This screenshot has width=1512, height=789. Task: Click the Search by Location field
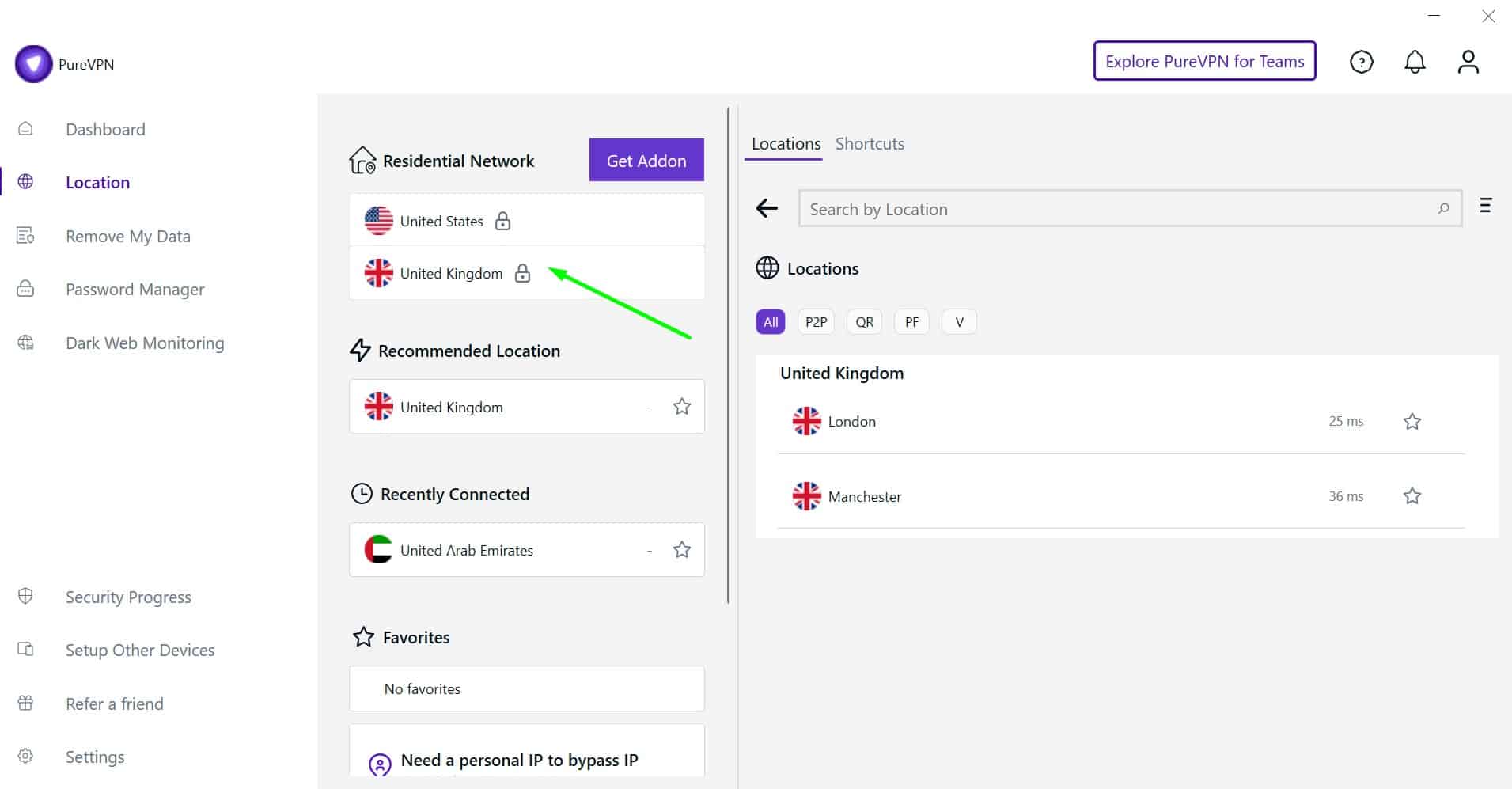[x=1130, y=208]
